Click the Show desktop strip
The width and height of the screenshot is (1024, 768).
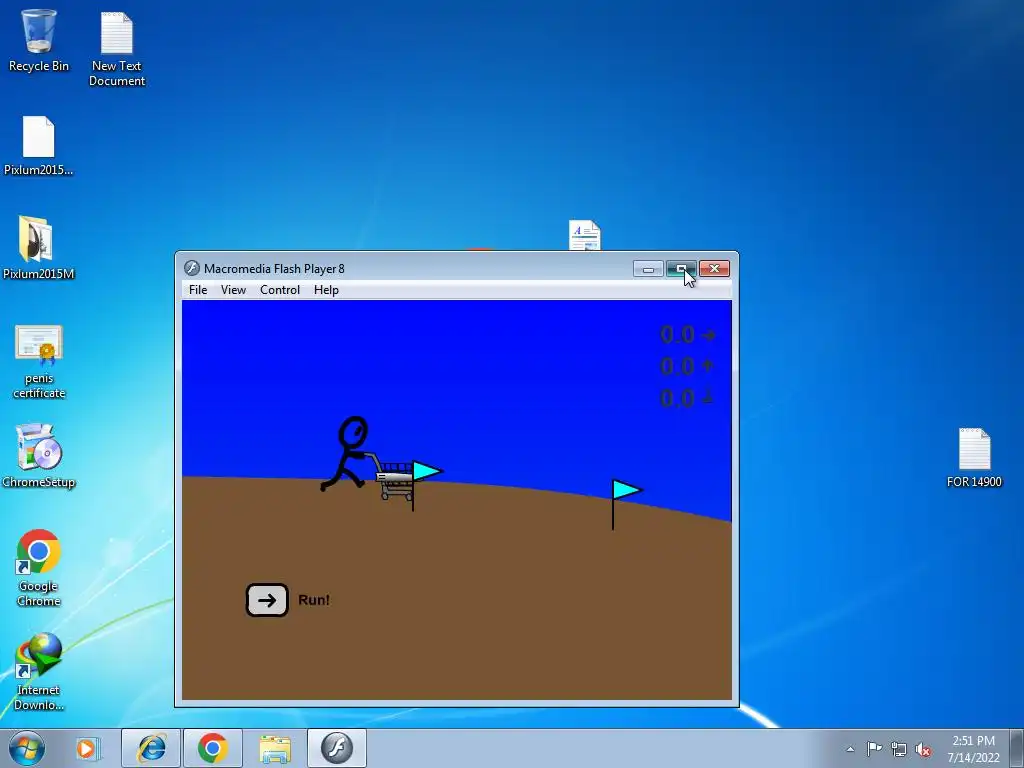(1017, 748)
